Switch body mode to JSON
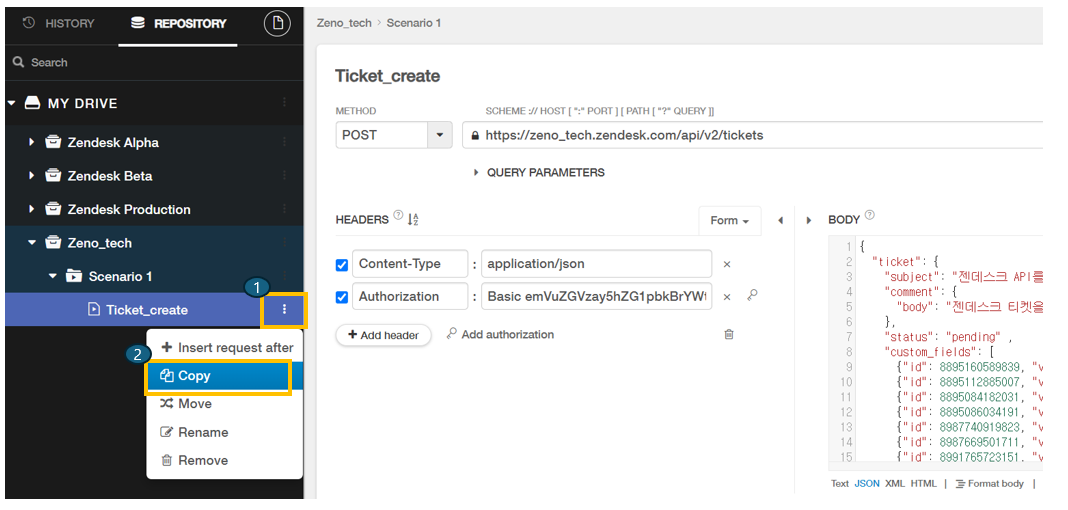 point(867,483)
